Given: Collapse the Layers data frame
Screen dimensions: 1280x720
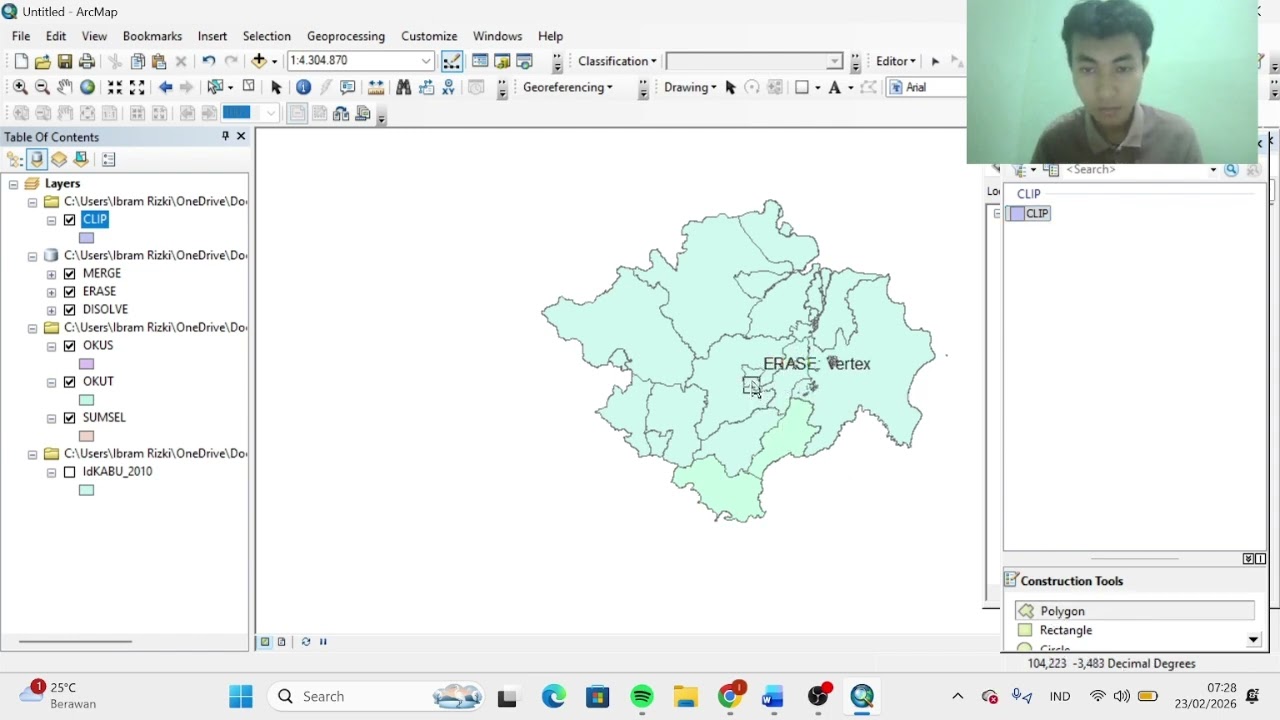Looking at the screenshot, I should (x=13, y=183).
